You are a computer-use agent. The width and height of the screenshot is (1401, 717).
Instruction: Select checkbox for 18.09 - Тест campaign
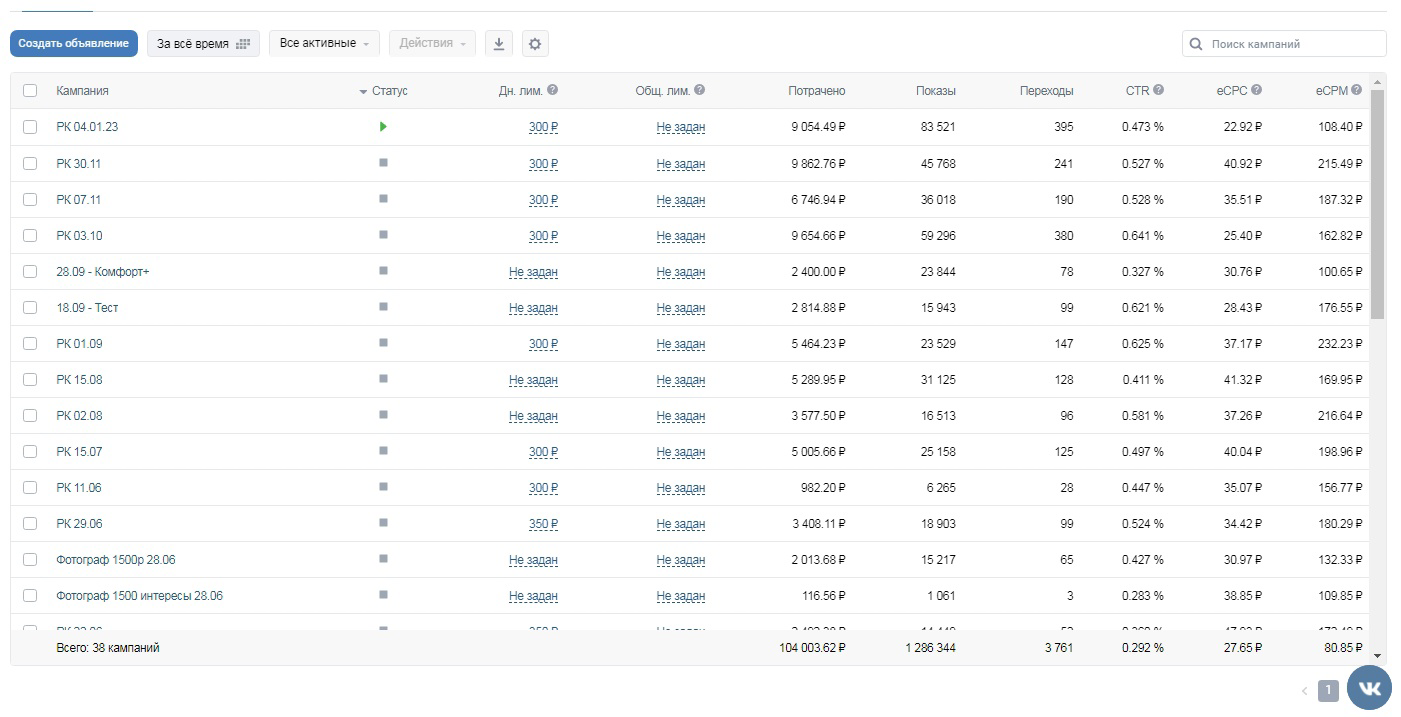pyautogui.click(x=30, y=308)
